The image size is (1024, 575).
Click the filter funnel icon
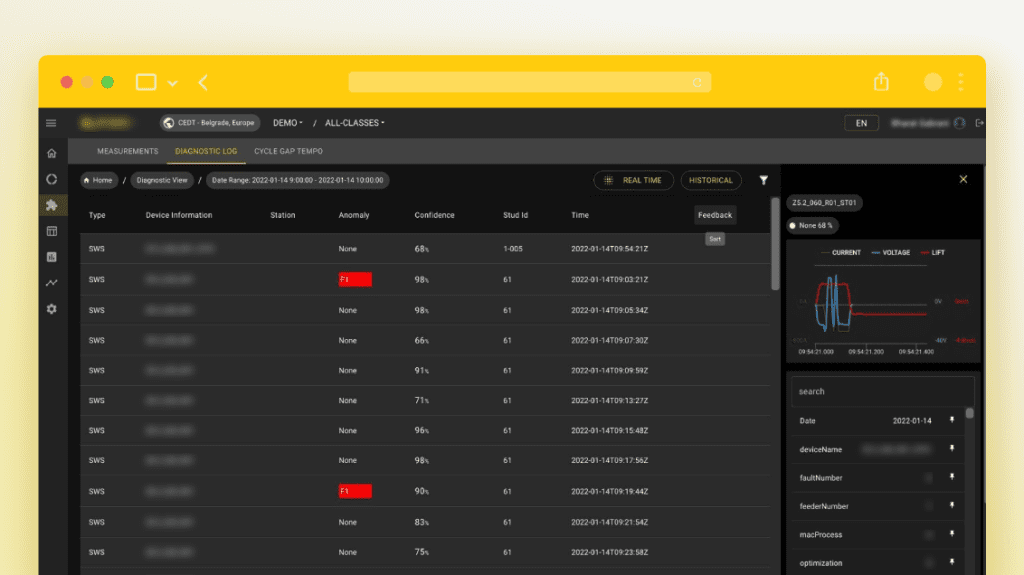coord(764,181)
